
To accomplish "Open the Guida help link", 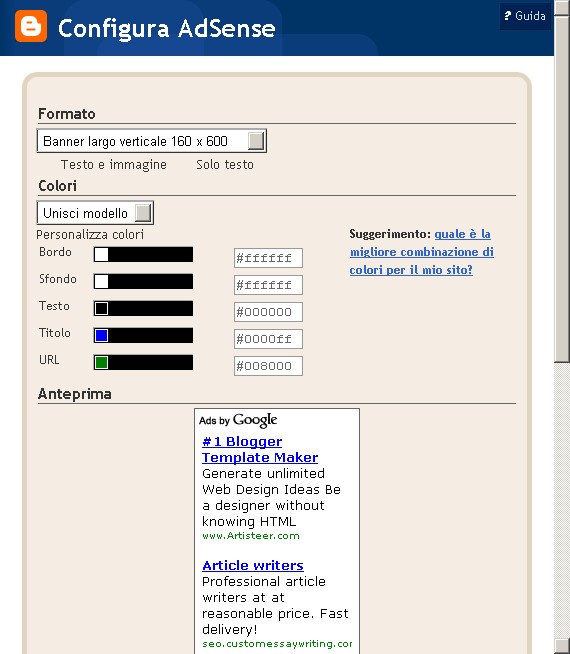I will (x=525, y=16).
